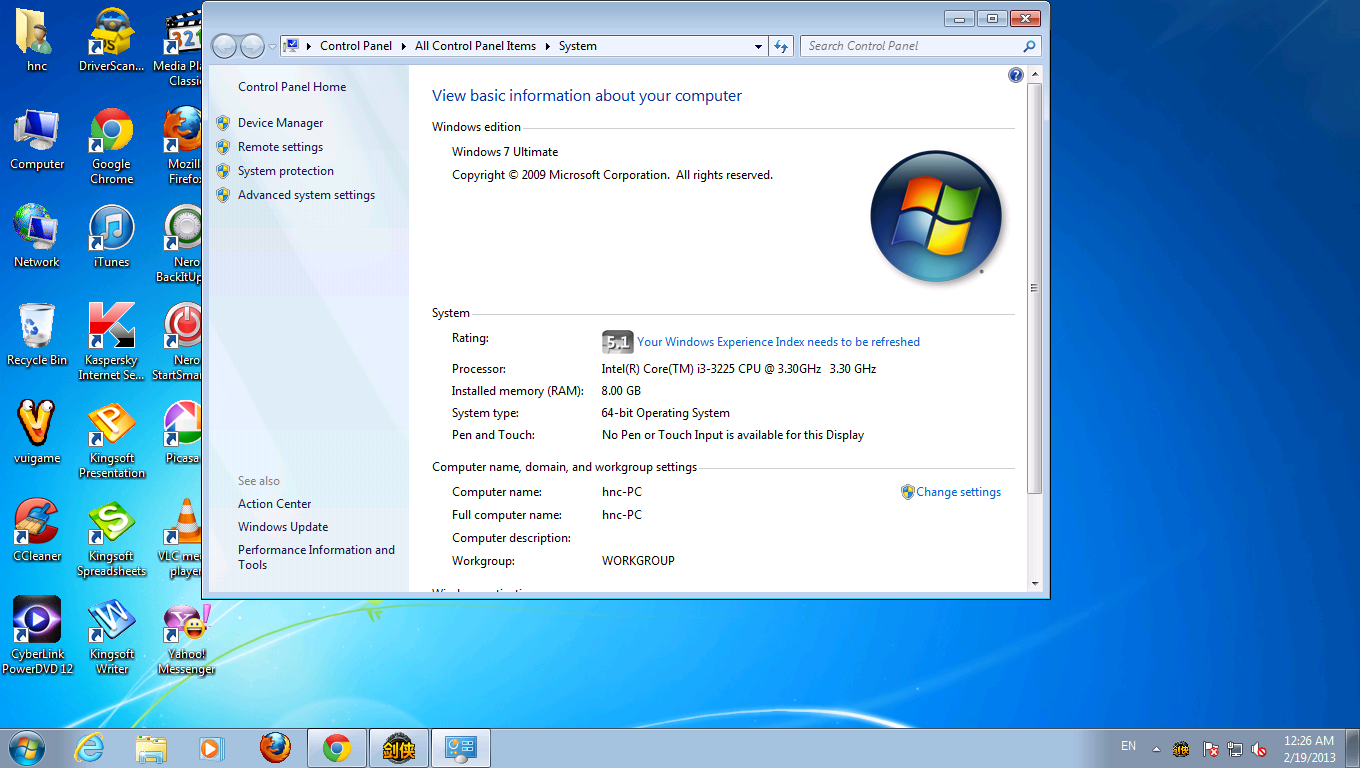
Task: Click the Forward navigation arrow
Action: tap(252, 46)
